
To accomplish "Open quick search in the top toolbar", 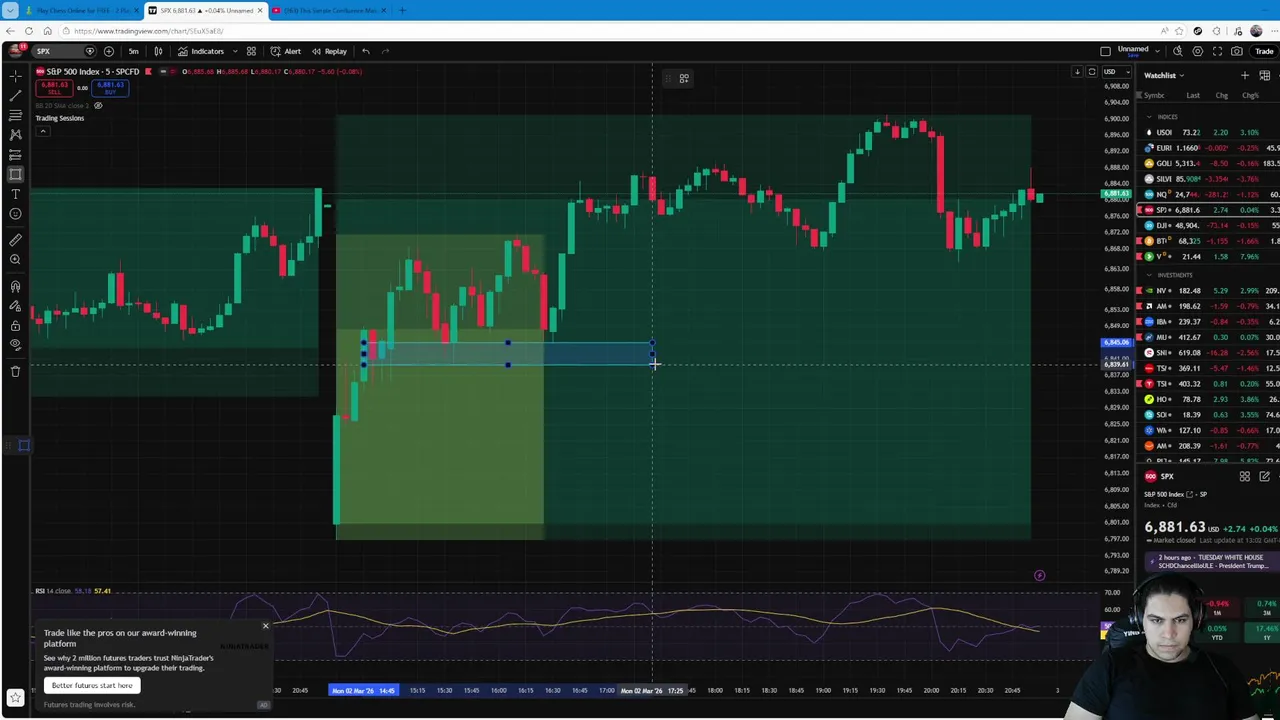I will [x=1178, y=51].
